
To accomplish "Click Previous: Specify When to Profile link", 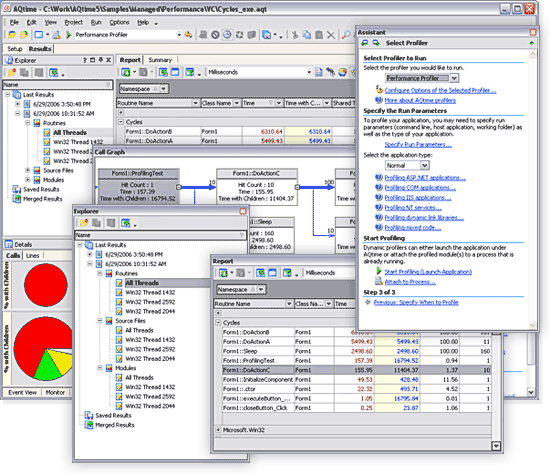I will tap(416, 302).
